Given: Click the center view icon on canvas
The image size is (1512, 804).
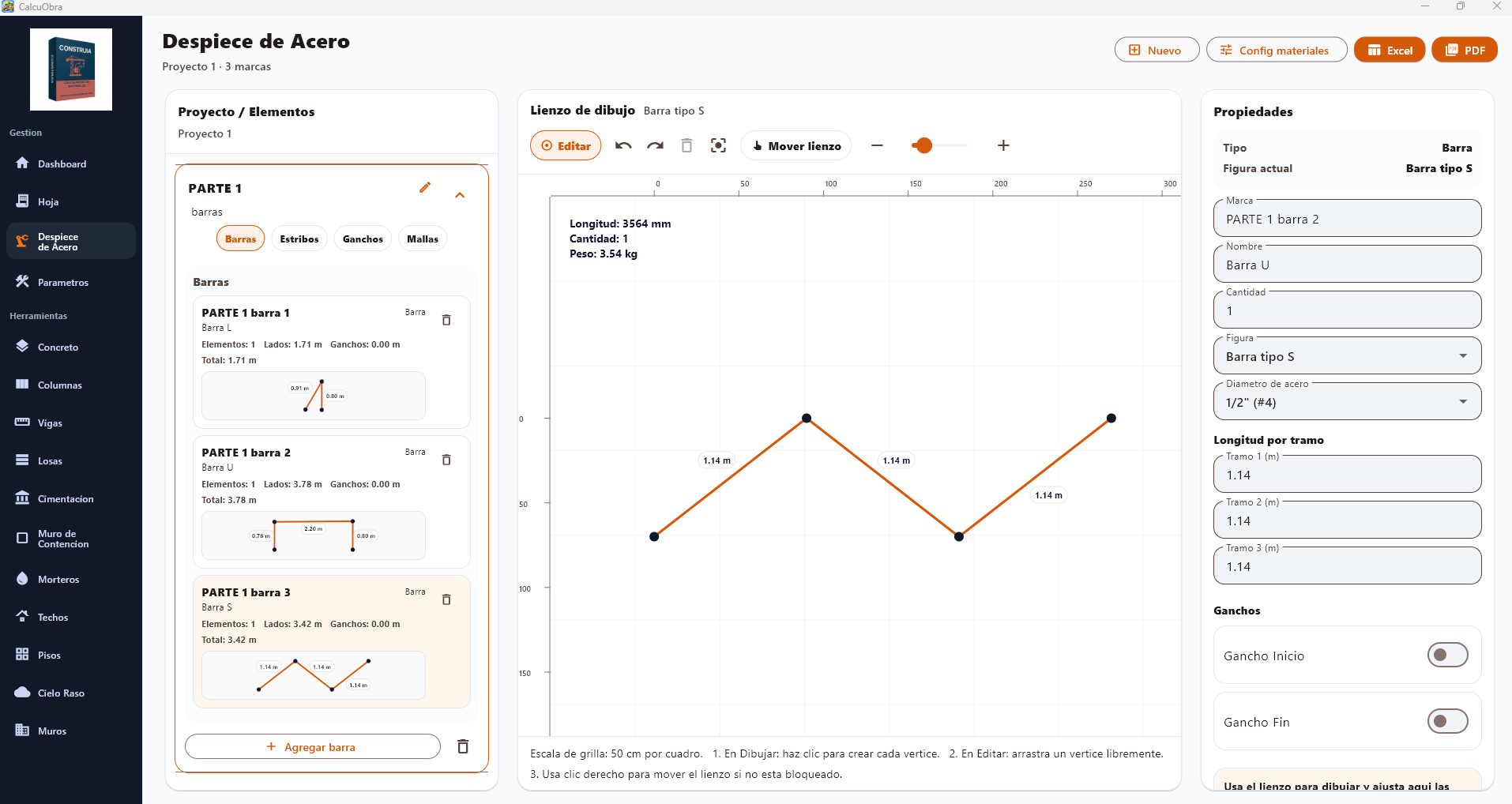Looking at the screenshot, I should coord(718,146).
